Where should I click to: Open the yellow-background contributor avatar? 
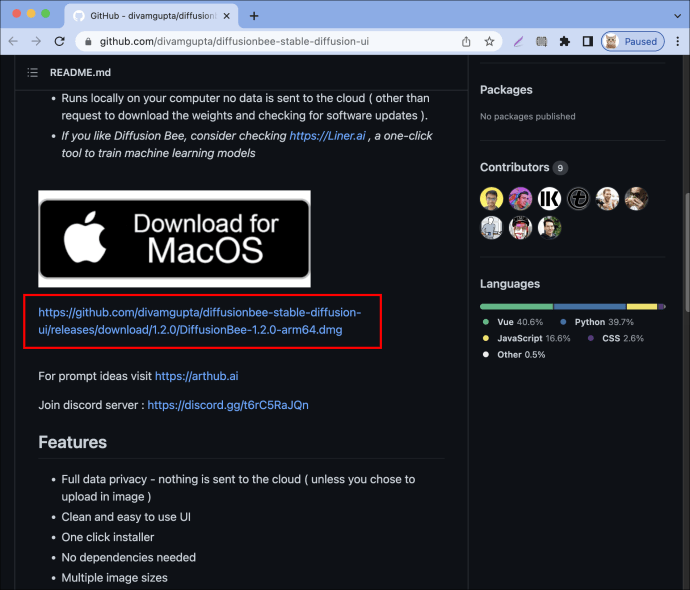[x=492, y=198]
